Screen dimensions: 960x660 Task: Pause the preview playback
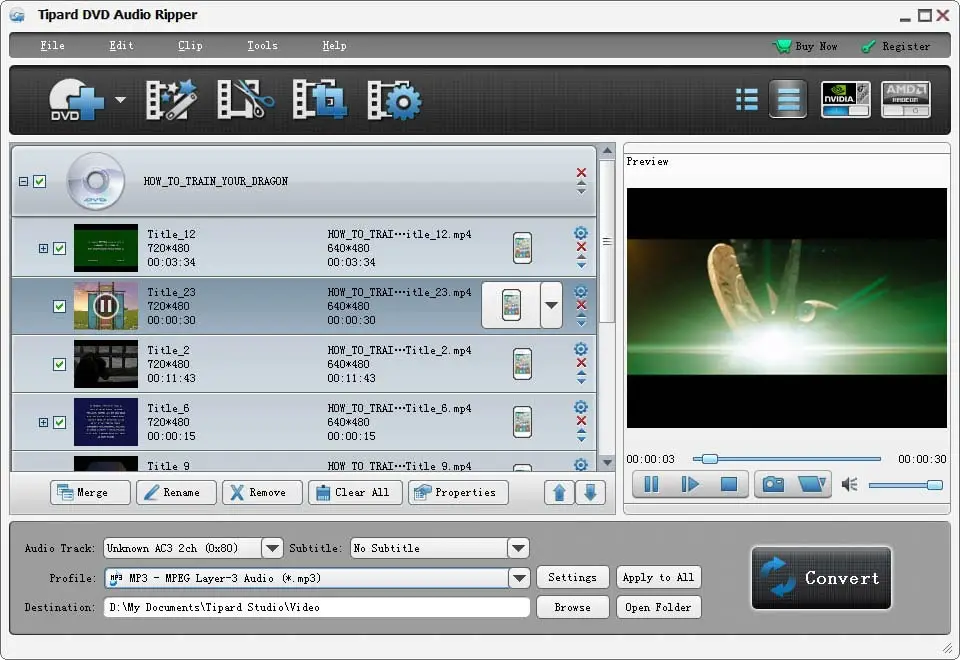(651, 485)
